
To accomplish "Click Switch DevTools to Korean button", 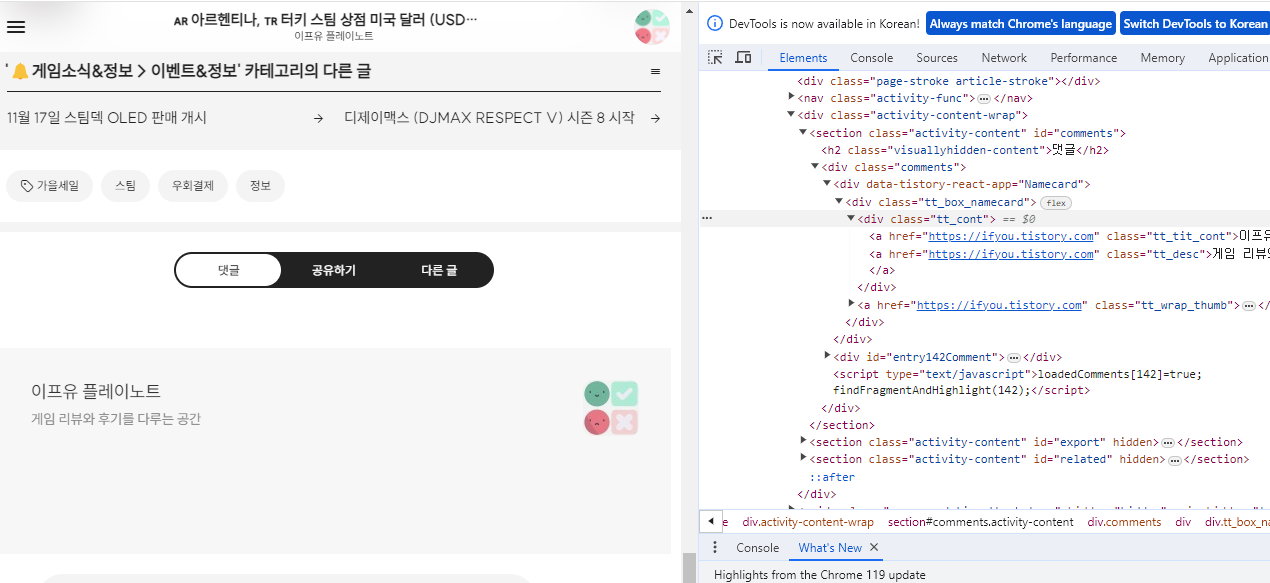I will pos(1195,24).
